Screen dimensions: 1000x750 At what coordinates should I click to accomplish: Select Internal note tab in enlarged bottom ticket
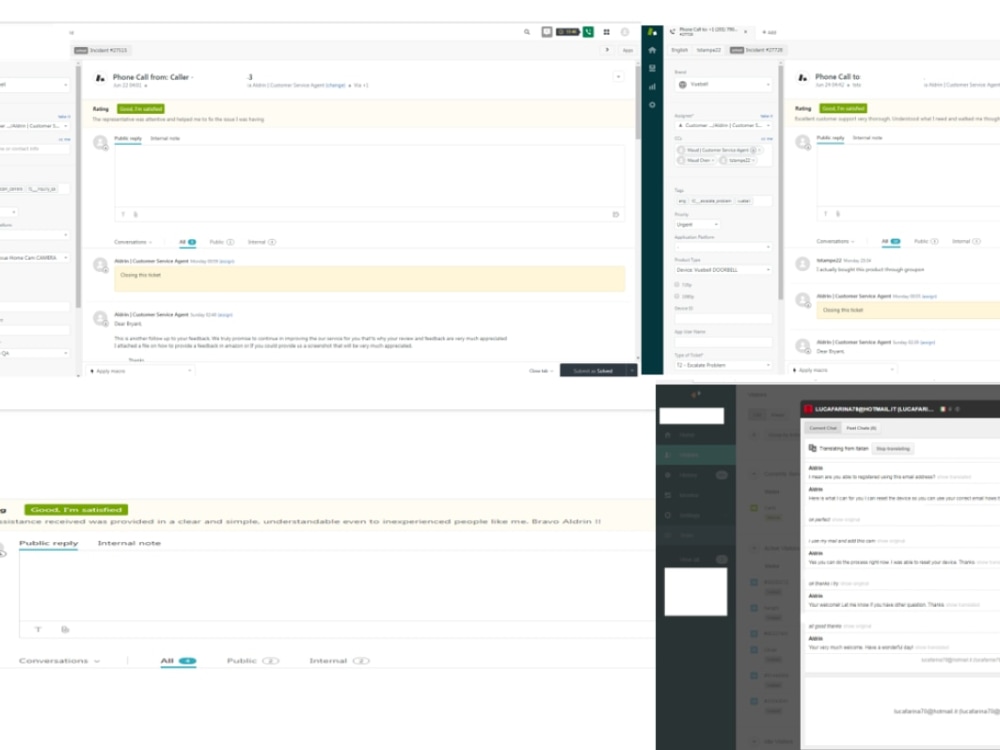coord(129,543)
